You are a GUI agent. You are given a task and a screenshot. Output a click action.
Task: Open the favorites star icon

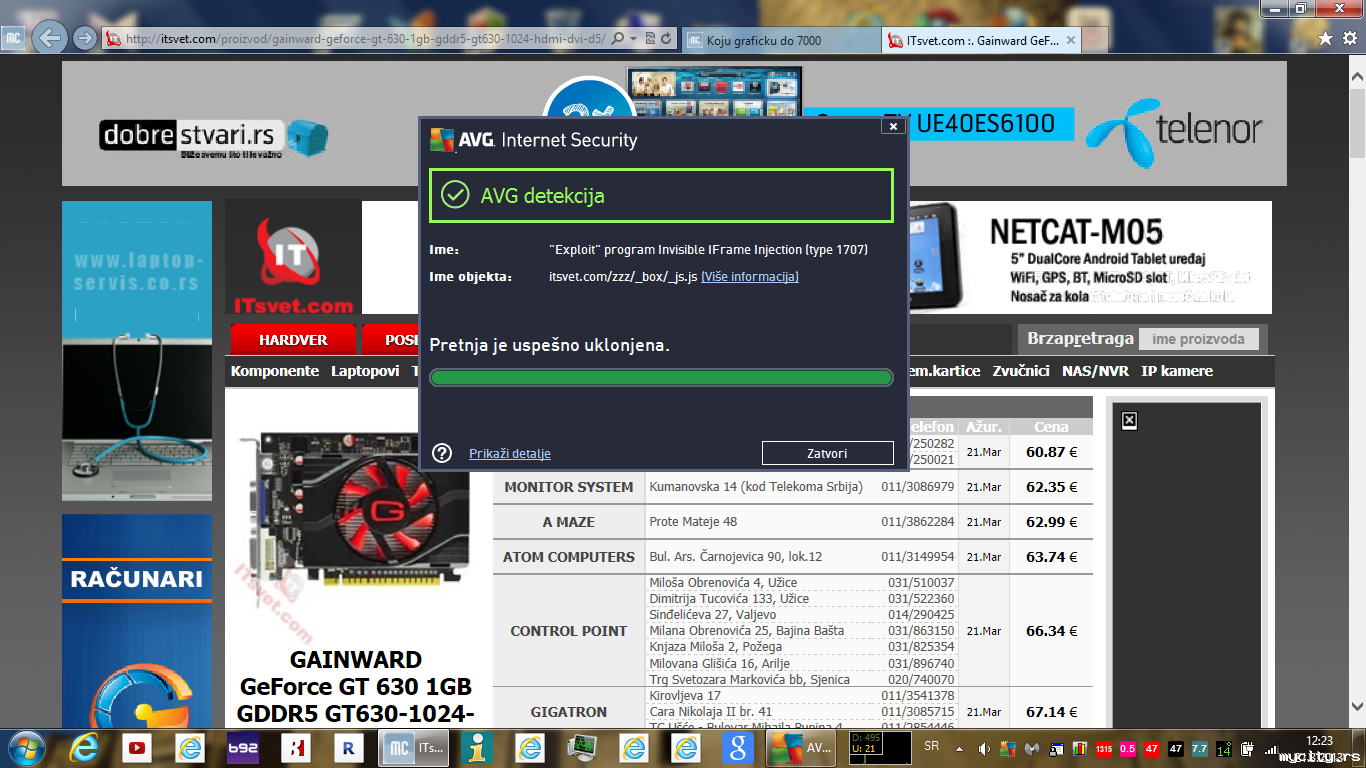coord(1326,38)
